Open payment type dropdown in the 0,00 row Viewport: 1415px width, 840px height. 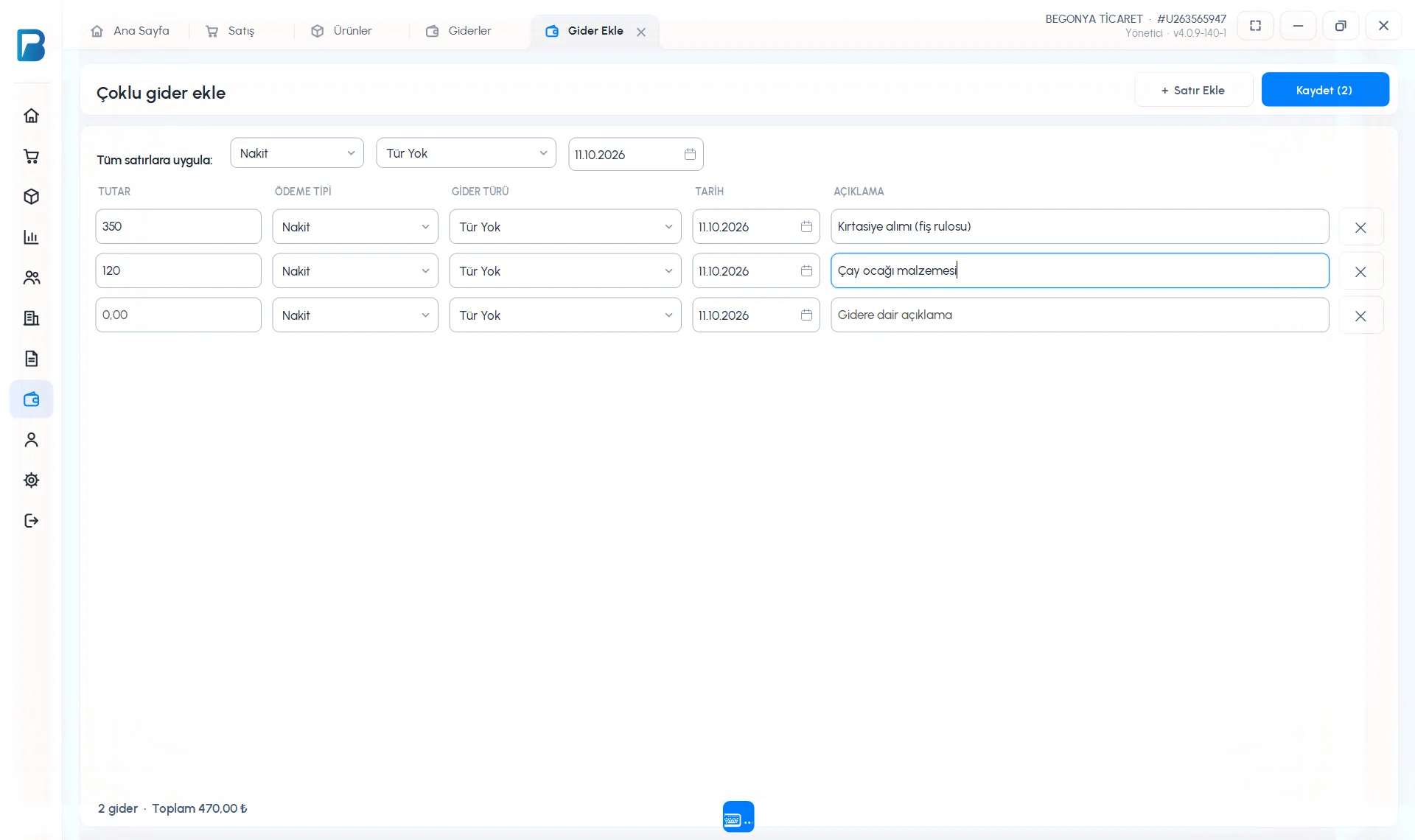(355, 315)
